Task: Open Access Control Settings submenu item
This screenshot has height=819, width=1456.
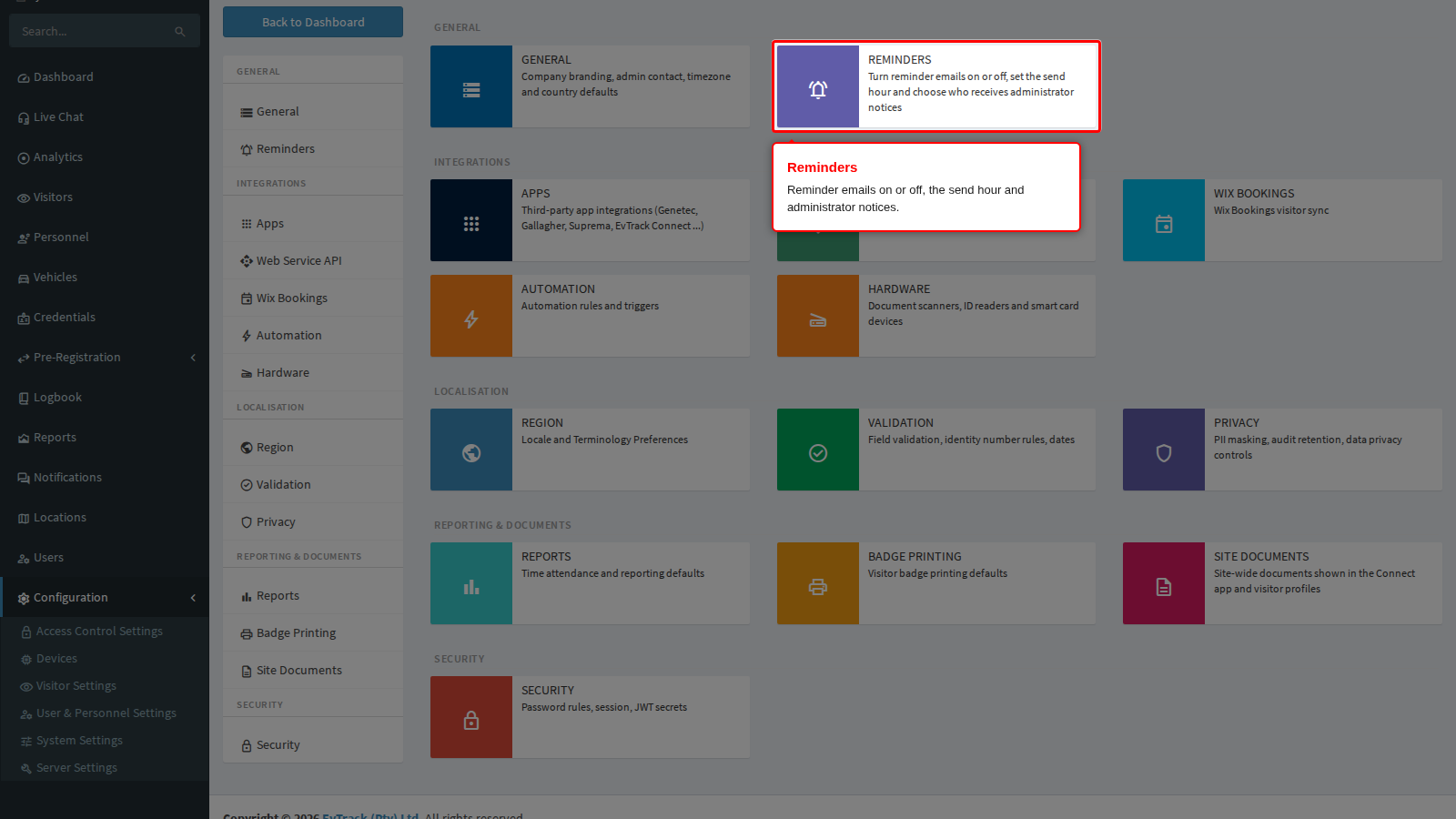Action: (105, 632)
